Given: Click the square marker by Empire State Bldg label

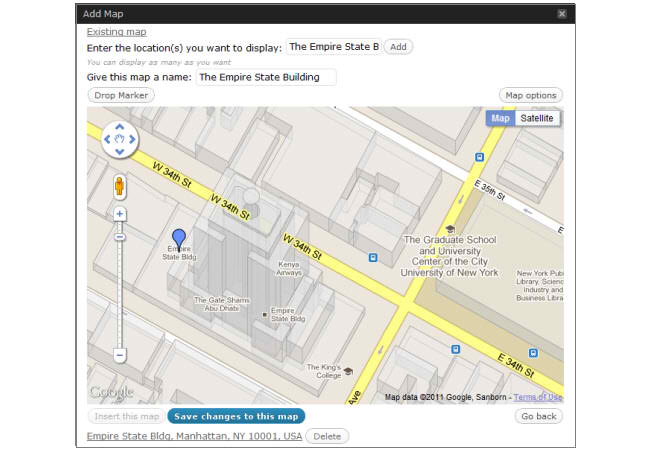Looking at the screenshot, I should click(x=264, y=315).
